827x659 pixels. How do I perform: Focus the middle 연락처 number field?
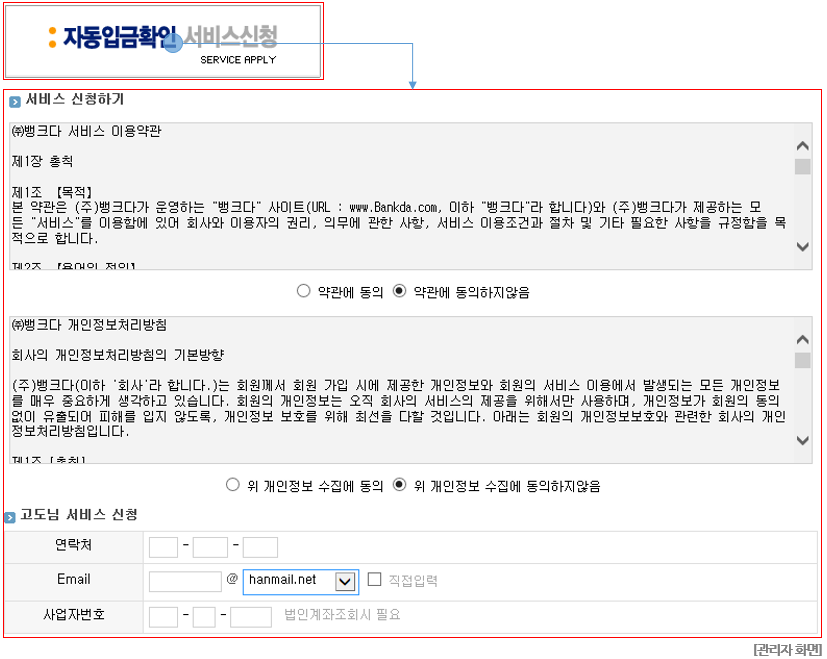pos(210,548)
